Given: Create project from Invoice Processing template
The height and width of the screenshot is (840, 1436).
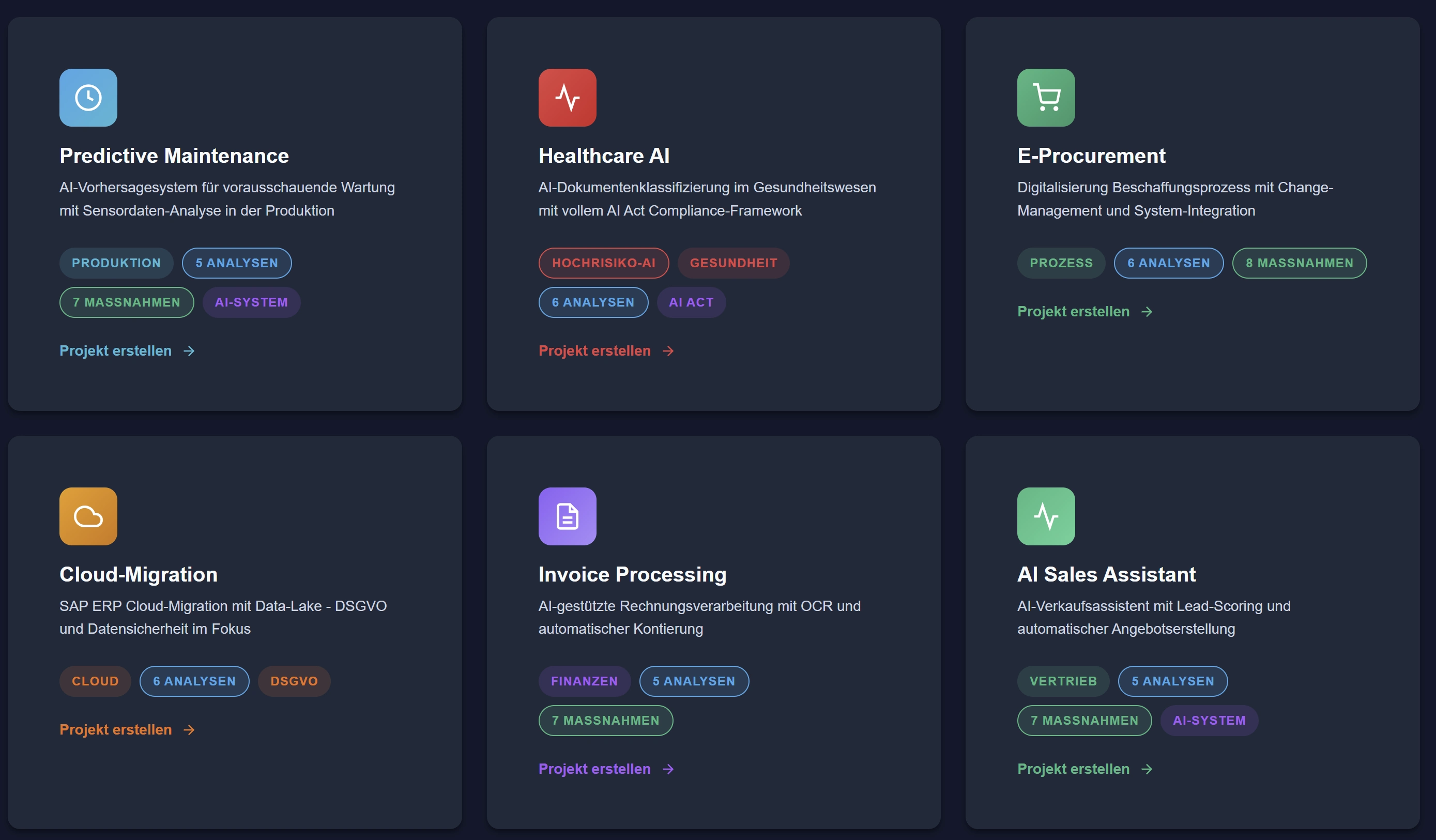Looking at the screenshot, I should [x=594, y=769].
